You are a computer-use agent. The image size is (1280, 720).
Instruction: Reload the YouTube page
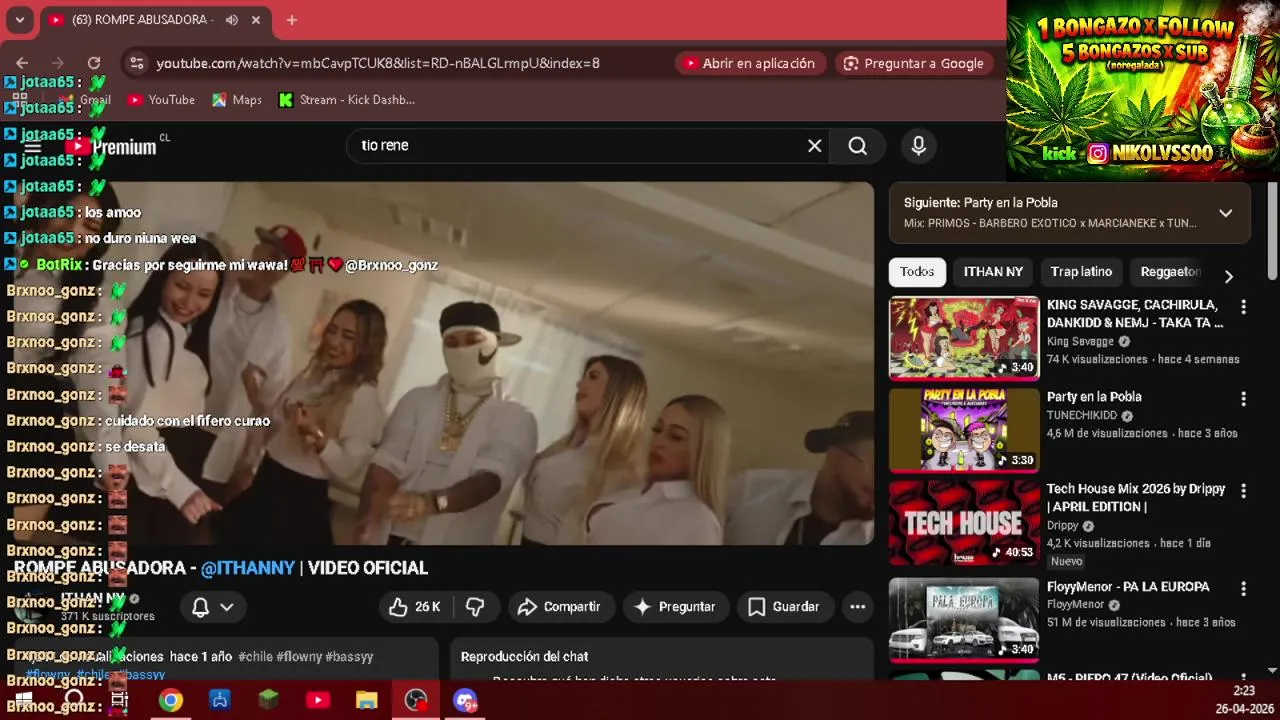click(94, 63)
